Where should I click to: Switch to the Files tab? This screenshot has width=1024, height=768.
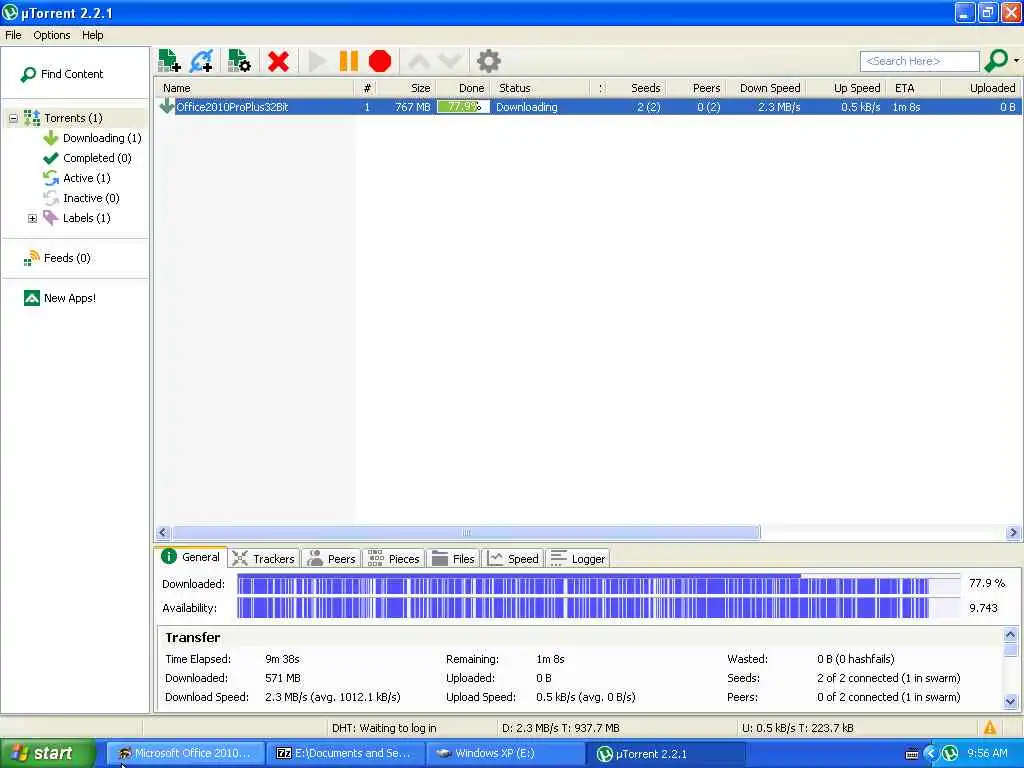(x=453, y=559)
